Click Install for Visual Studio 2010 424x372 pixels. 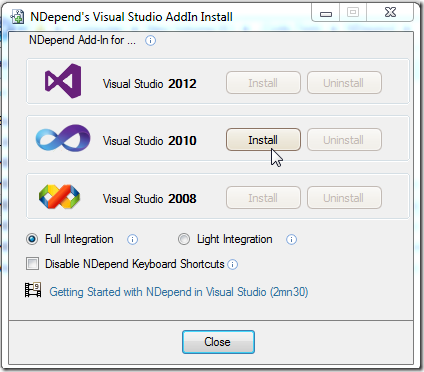(x=263, y=140)
